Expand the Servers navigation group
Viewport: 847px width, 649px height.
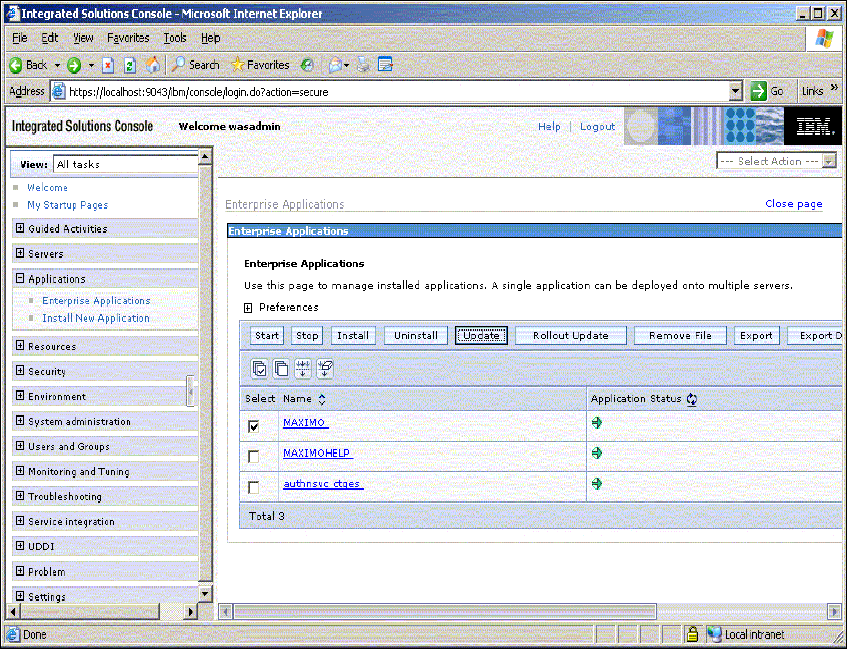click(x=20, y=254)
